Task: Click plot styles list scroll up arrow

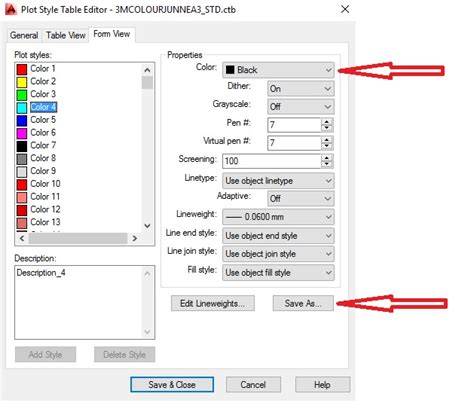Action: point(147,70)
